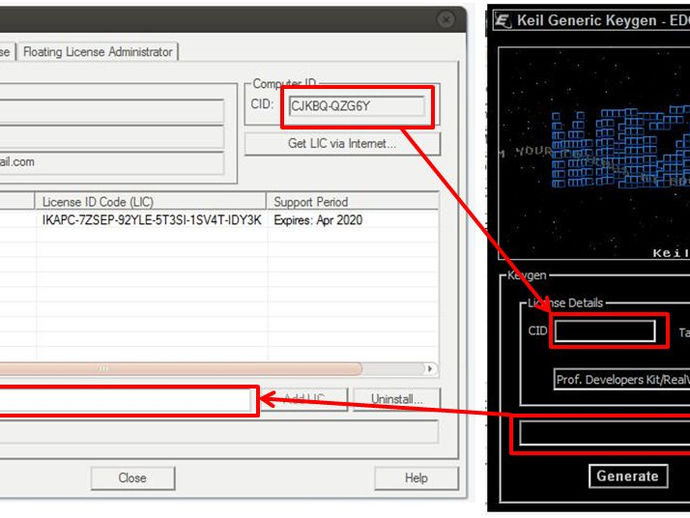Click the right arrow of the horizontal scrollbar

tap(430, 368)
